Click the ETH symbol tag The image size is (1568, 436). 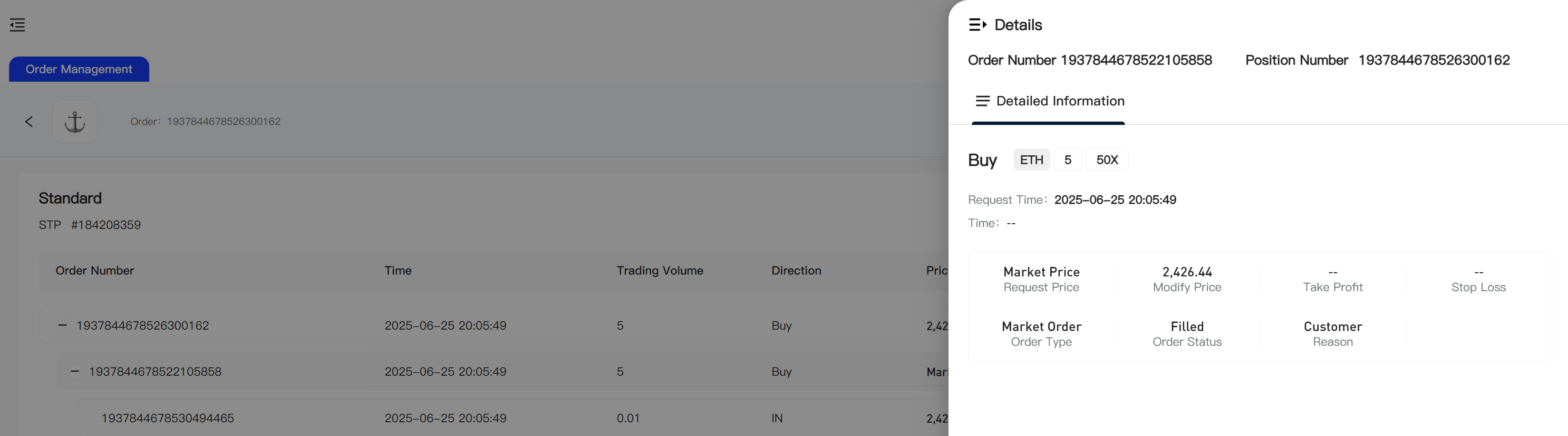pos(1031,160)
